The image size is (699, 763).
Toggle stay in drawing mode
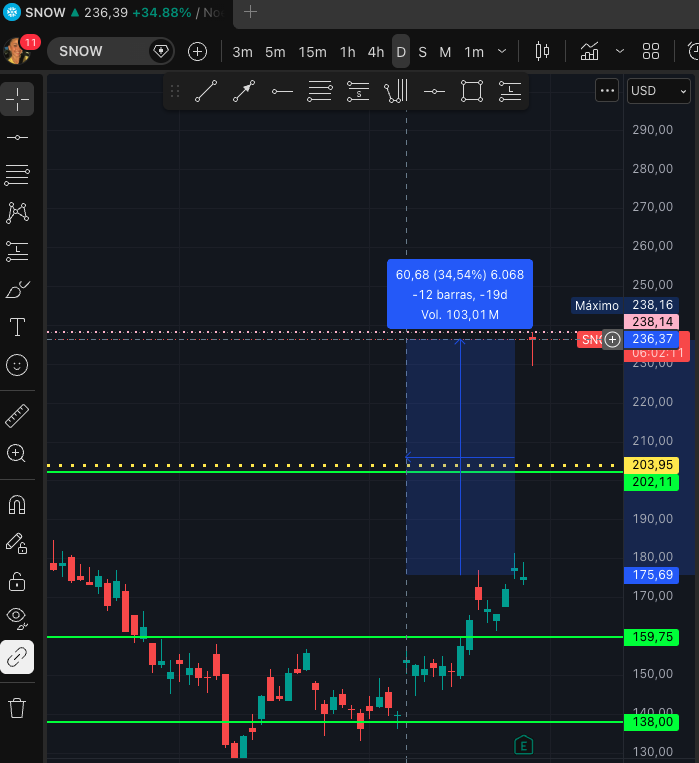[17, 543]
